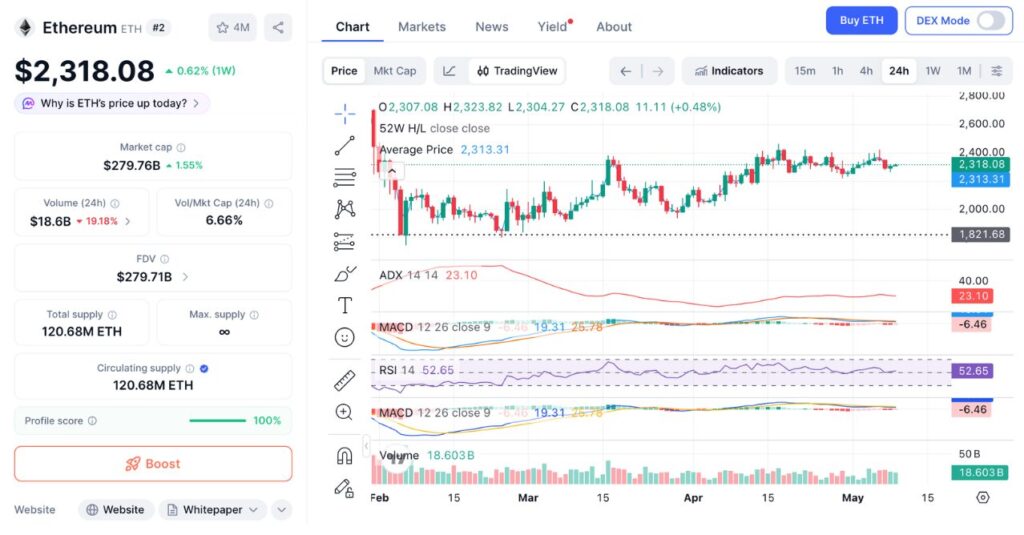Viewport: 1024px width, 535px height.
Task: Open chart settings sliders icon
Action: [997, 71]
